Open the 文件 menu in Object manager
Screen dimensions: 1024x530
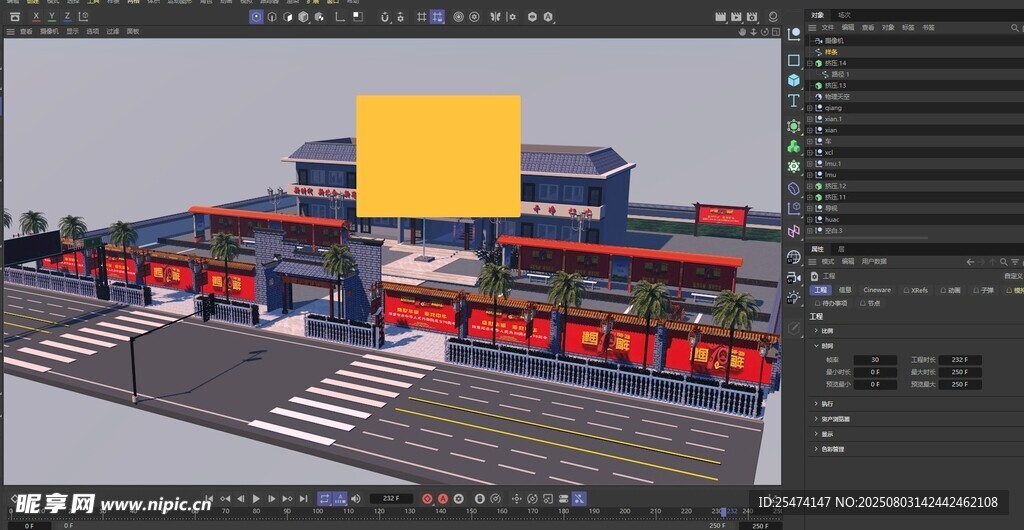pos(827,28)
